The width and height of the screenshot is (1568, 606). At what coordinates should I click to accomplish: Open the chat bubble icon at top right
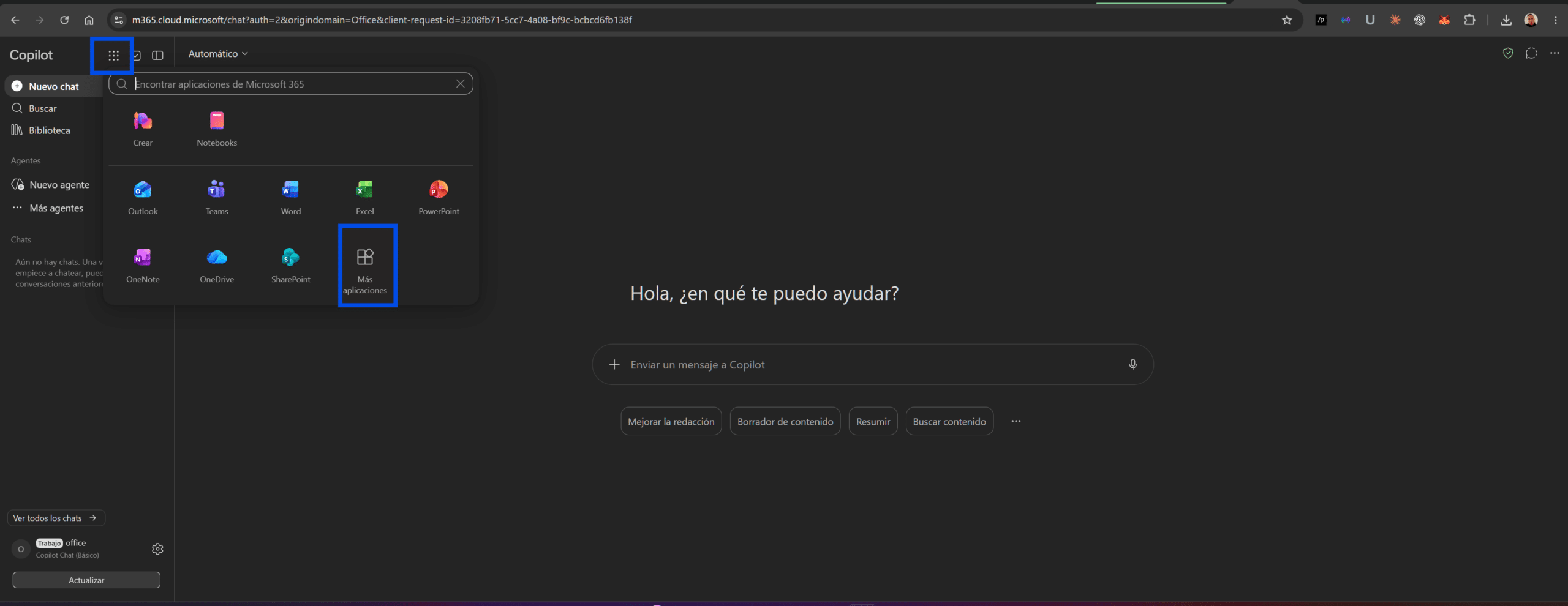[1531, 53]
